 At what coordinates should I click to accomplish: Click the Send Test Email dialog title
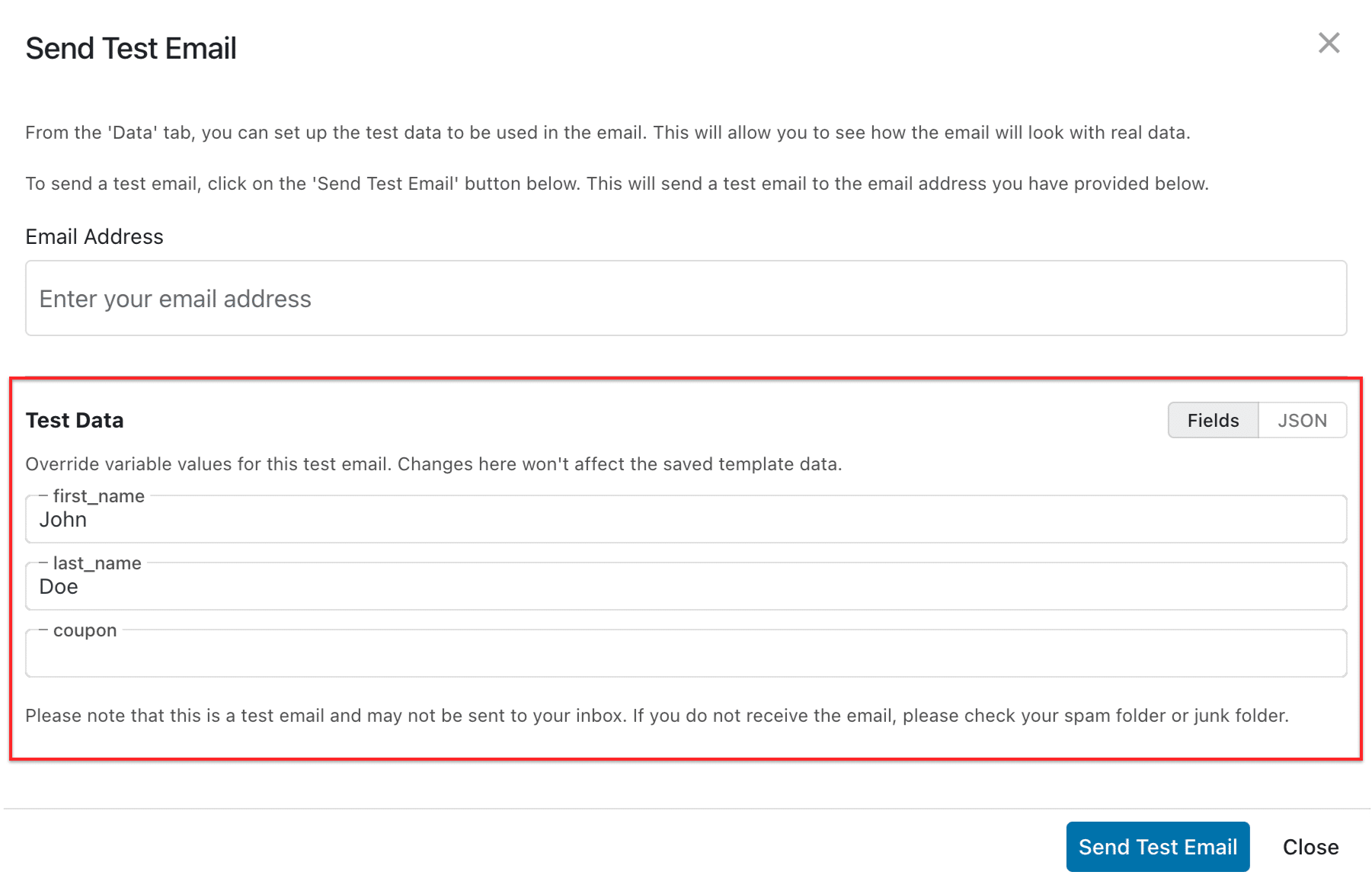(x=131, y=48)
